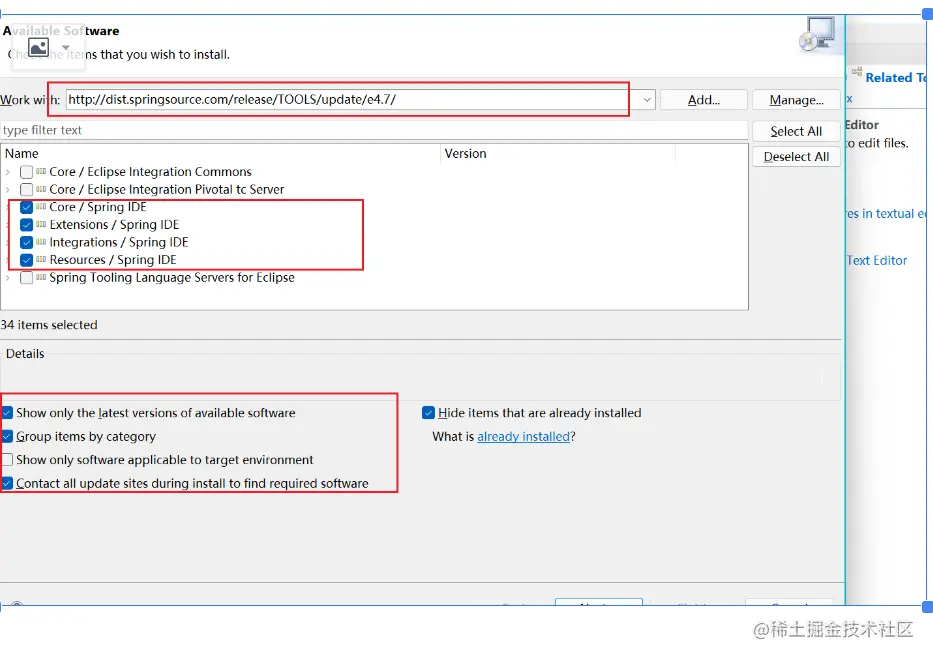The height and width of the screenshot is (659, 933).
Task: Click the category icon beside Core / Spring IDE
Action: coord(41,206)
